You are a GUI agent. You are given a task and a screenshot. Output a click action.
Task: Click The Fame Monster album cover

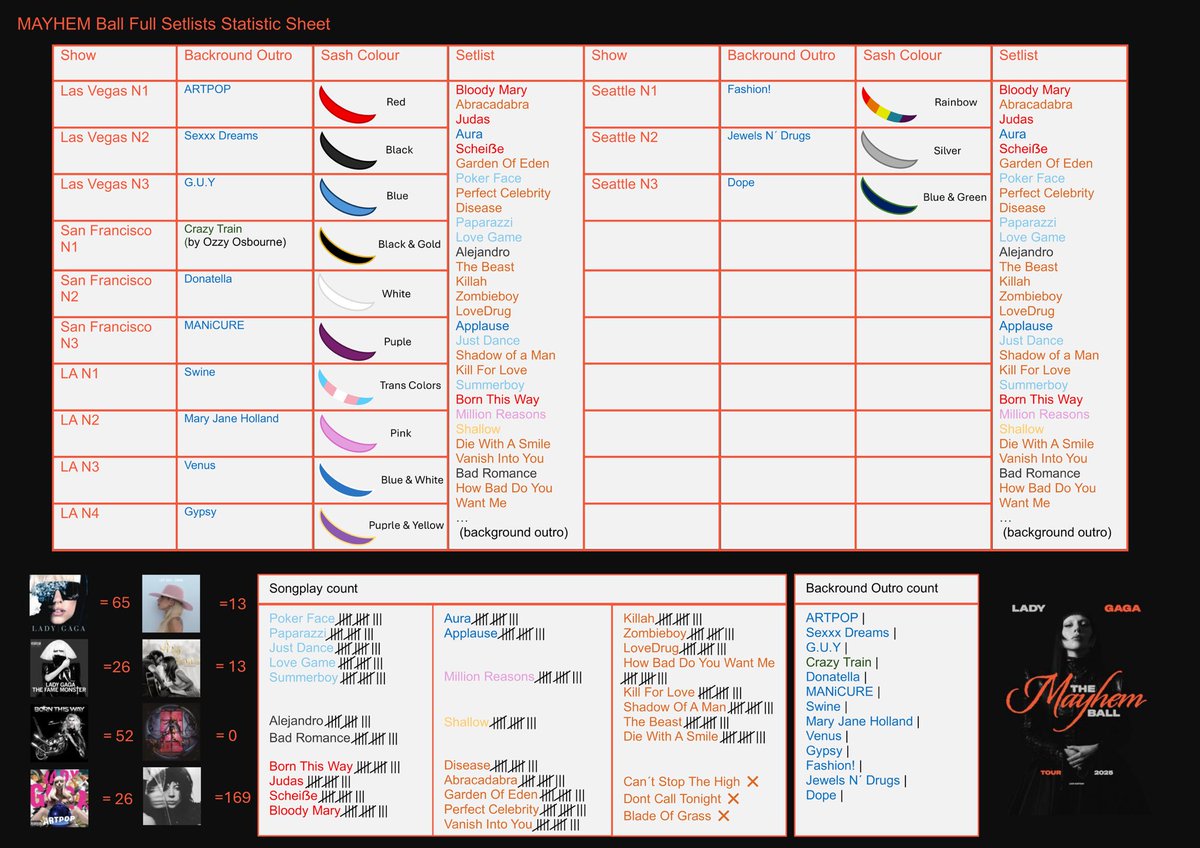(x=58, y=667)
